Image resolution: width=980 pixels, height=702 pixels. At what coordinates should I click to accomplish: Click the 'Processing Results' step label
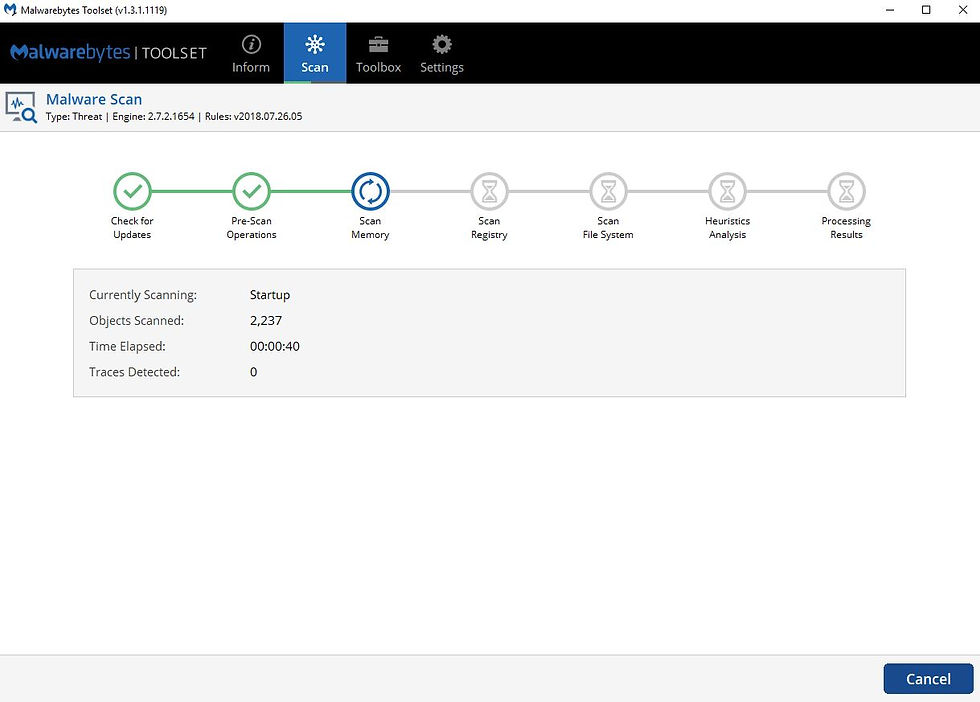[x=846, y=228]
